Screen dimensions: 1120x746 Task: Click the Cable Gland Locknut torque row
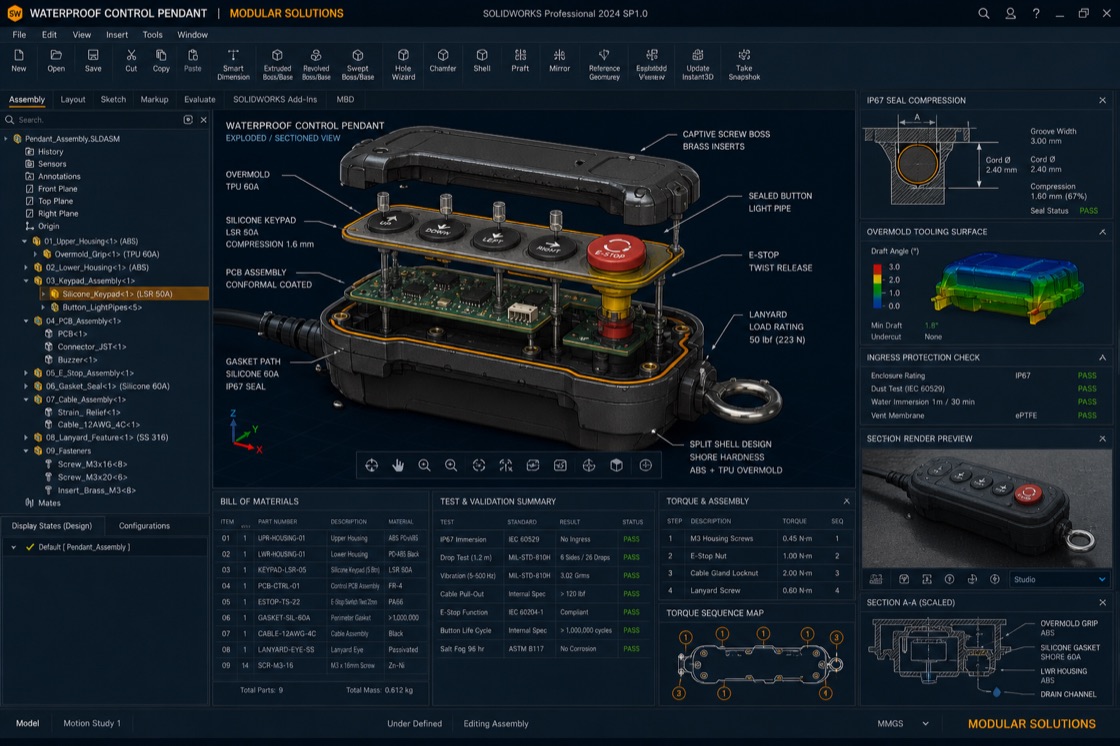tap(756, 573)
